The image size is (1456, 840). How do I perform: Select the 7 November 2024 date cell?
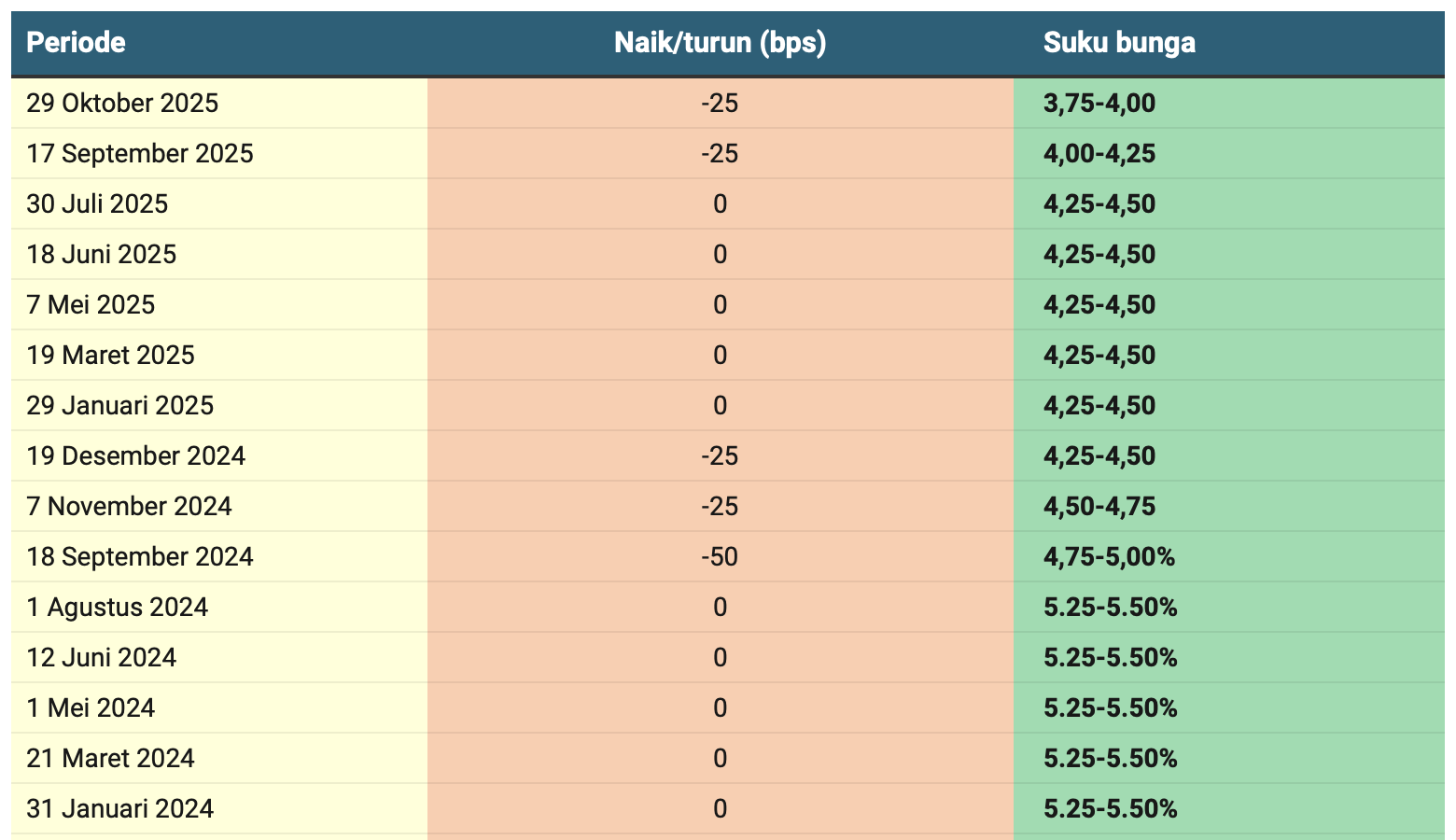point(129,506)
